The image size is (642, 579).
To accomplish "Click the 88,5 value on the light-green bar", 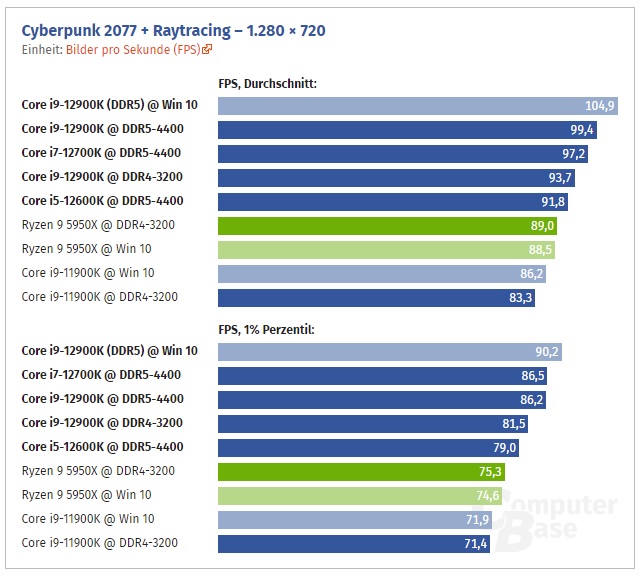I will tap(540, 250).
